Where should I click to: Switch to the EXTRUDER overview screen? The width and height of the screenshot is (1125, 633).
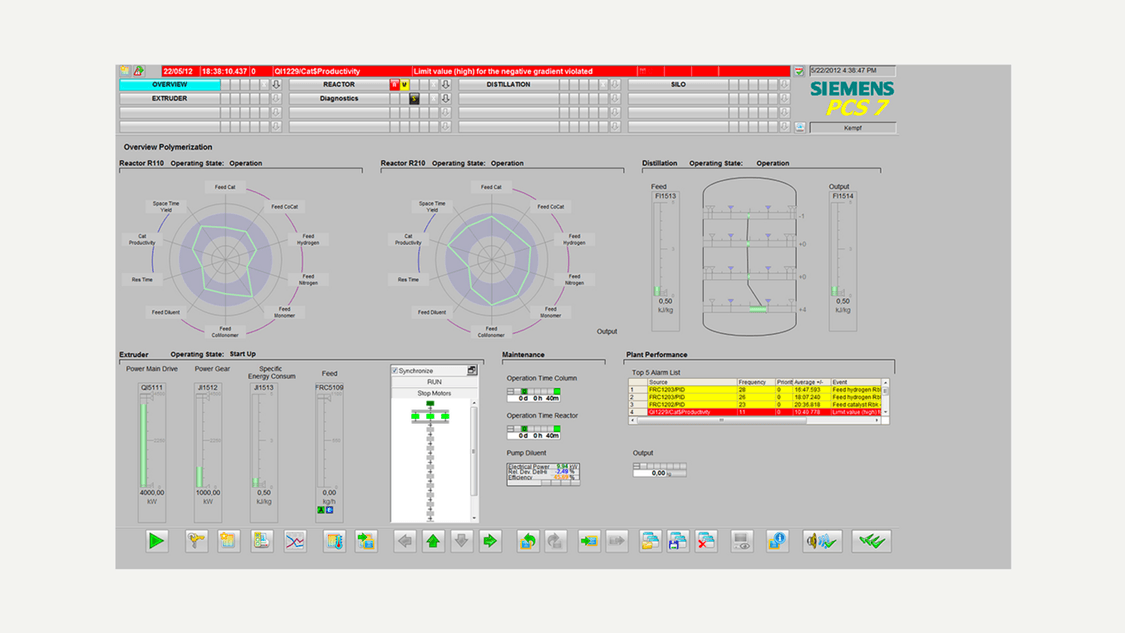tap(172, 98)
